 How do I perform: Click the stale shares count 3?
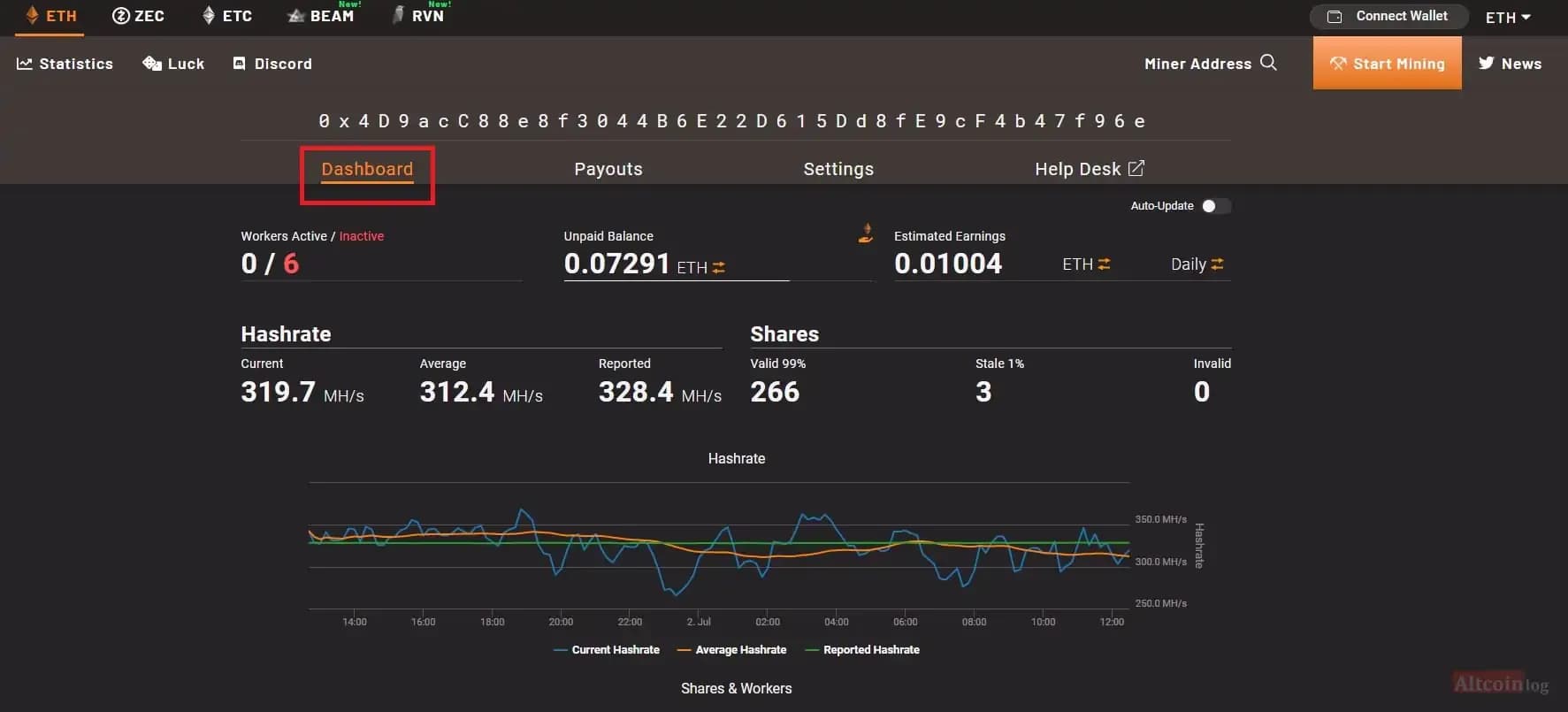(983, 392)
